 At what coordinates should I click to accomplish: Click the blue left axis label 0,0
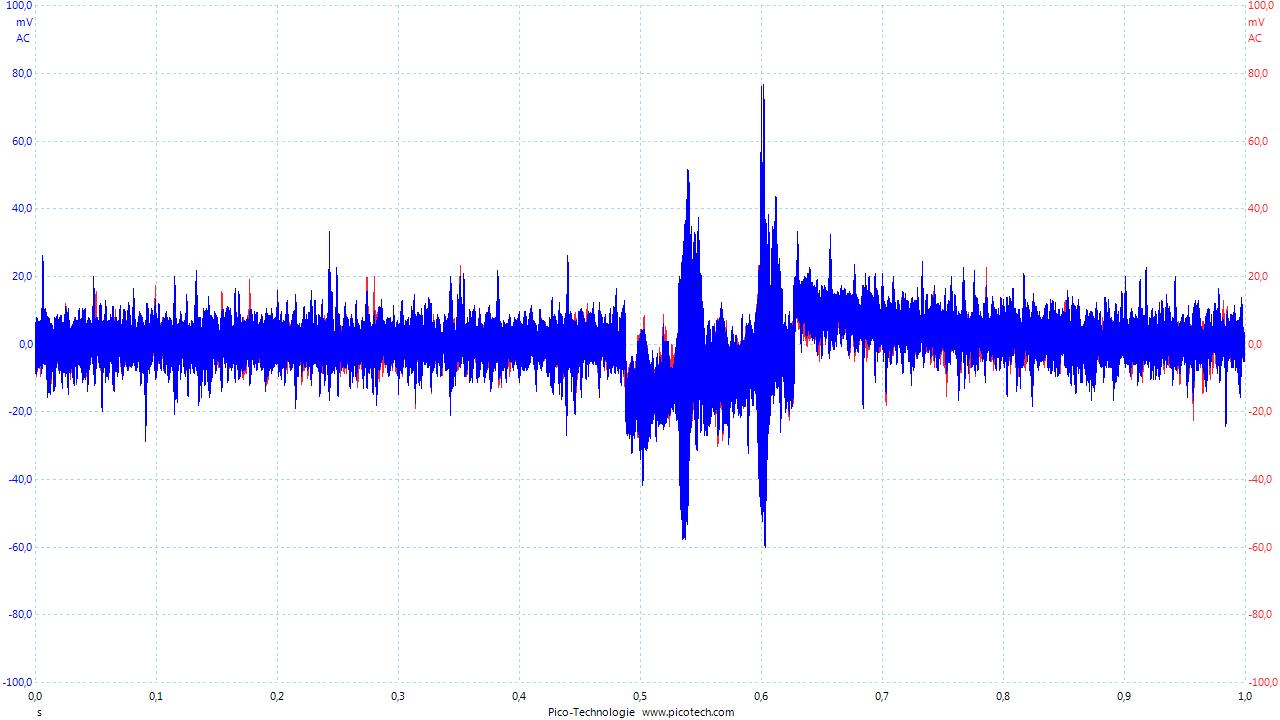coord(25,344)
